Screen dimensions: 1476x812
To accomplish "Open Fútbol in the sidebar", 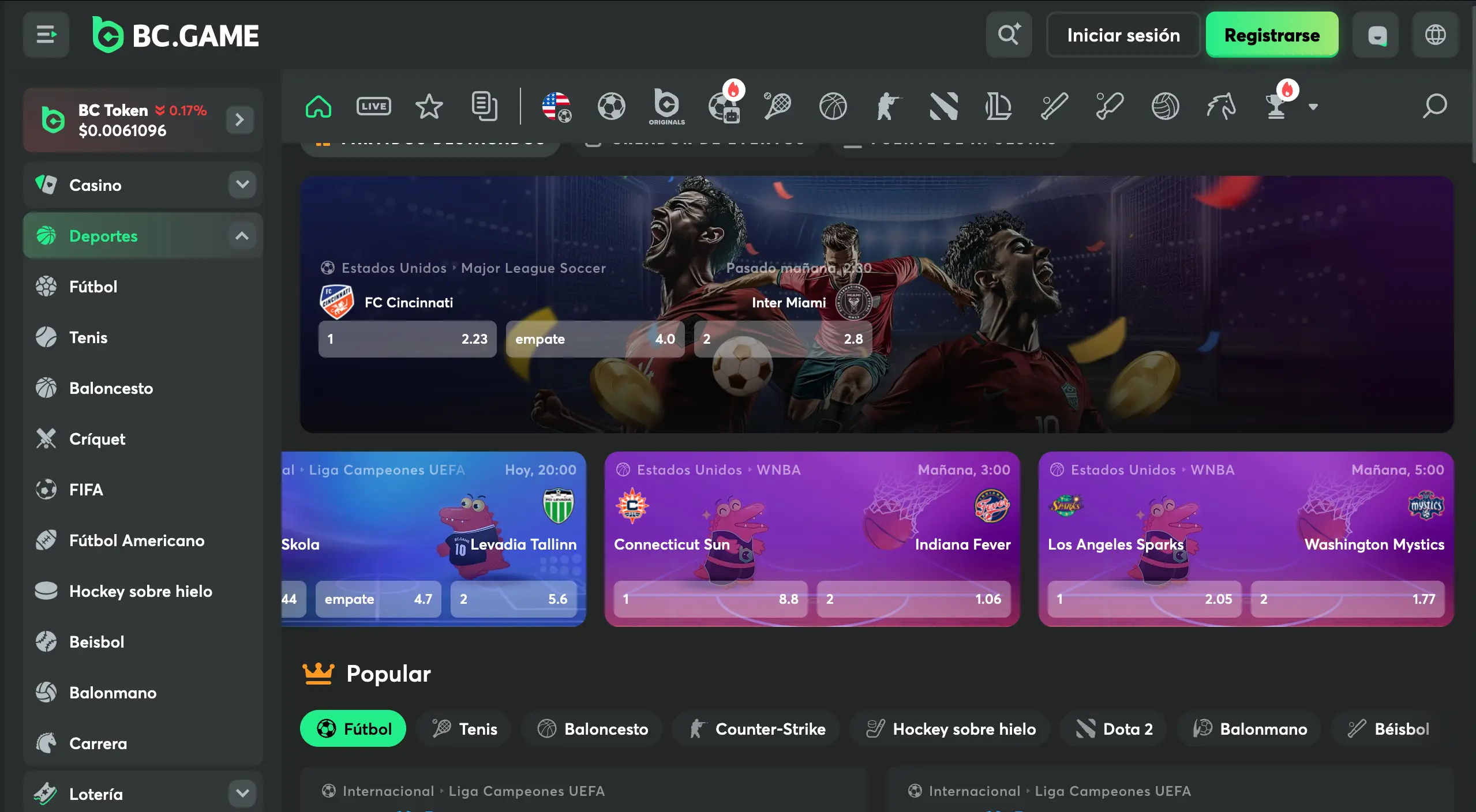I will point(143,287).
